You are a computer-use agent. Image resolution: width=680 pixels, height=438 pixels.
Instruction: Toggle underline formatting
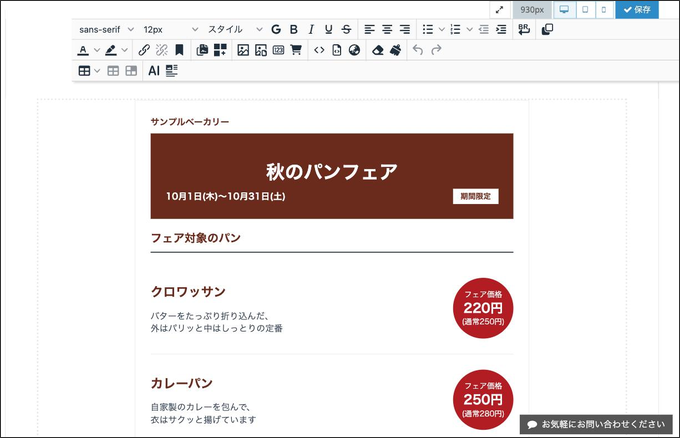(x=329, y=29)
